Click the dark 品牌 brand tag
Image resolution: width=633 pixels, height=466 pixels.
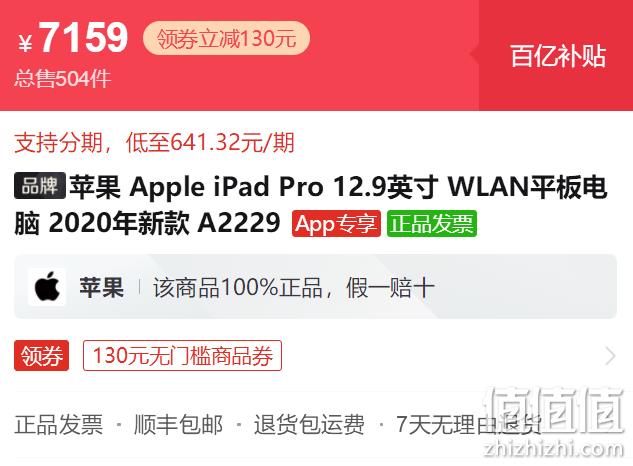pyautogui.click(x=40, y=186)
